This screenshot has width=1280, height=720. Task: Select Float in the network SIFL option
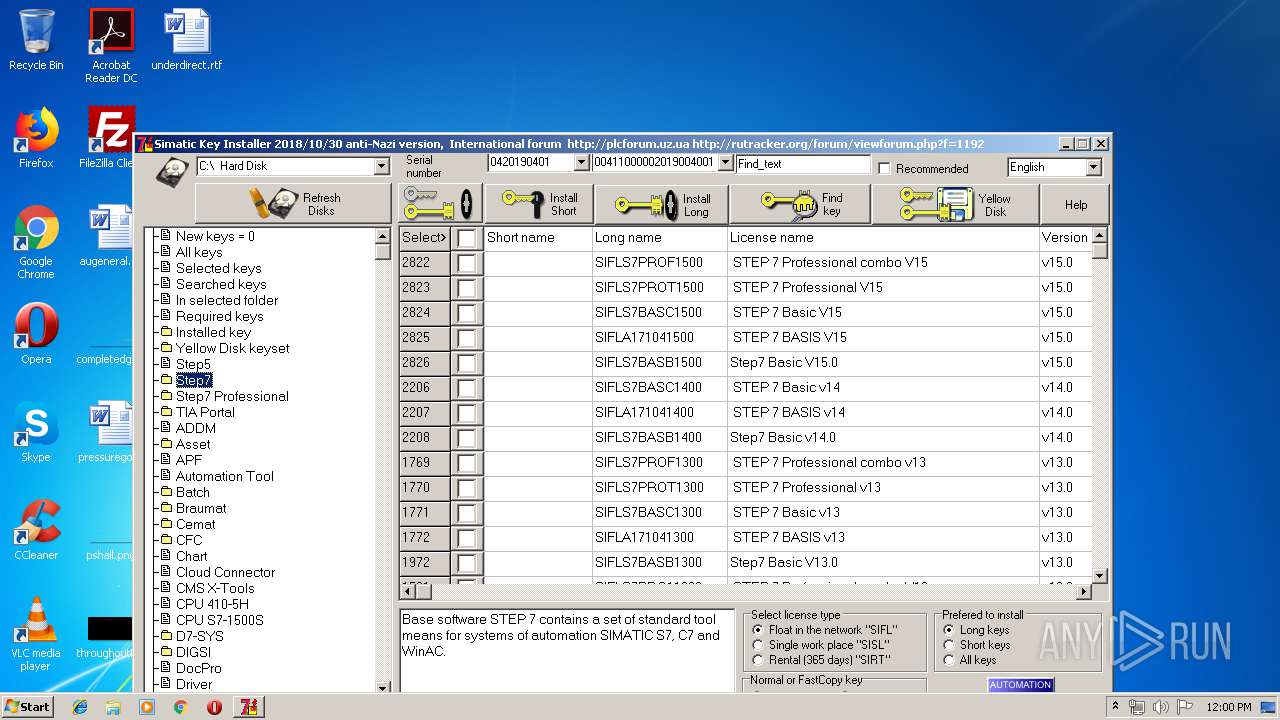(758, 630)
